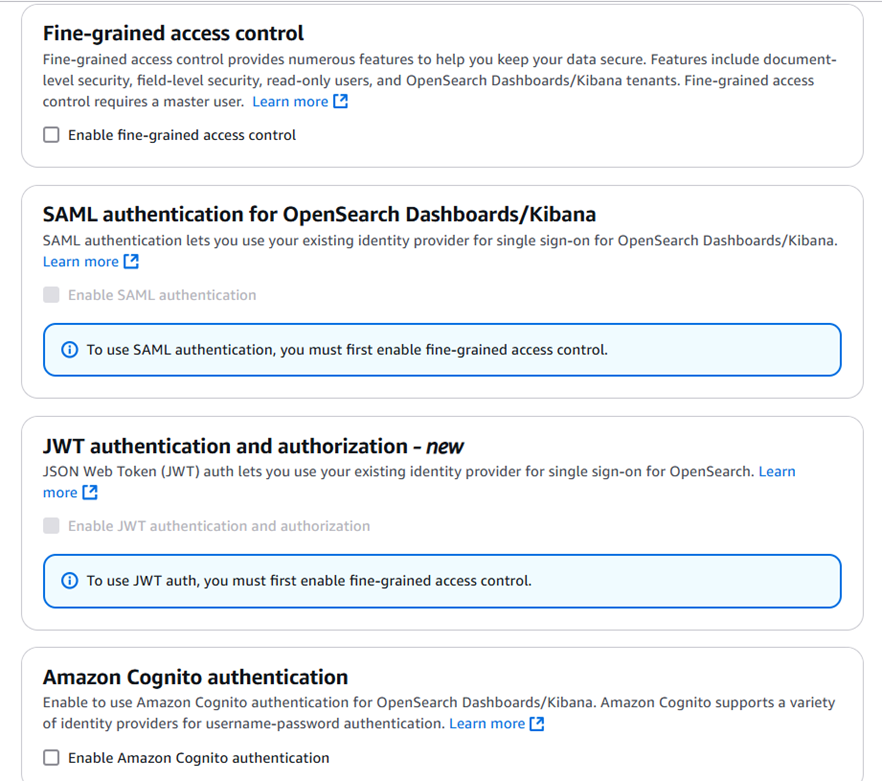
Task: Open Learn more link in JWT description
Action: tap(776, 471)
